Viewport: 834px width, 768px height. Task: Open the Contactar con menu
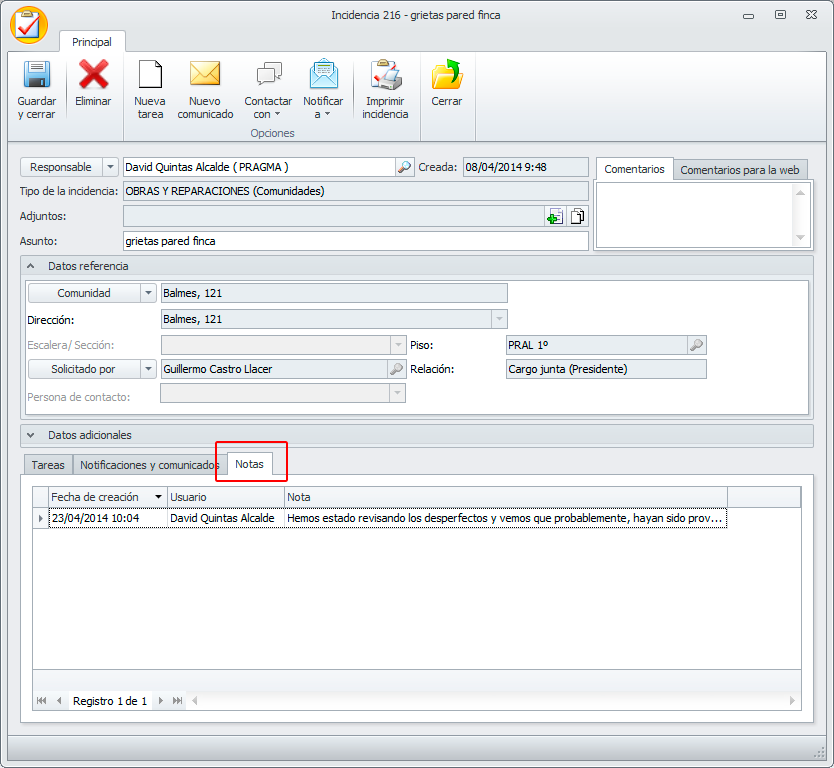point(268,89)
